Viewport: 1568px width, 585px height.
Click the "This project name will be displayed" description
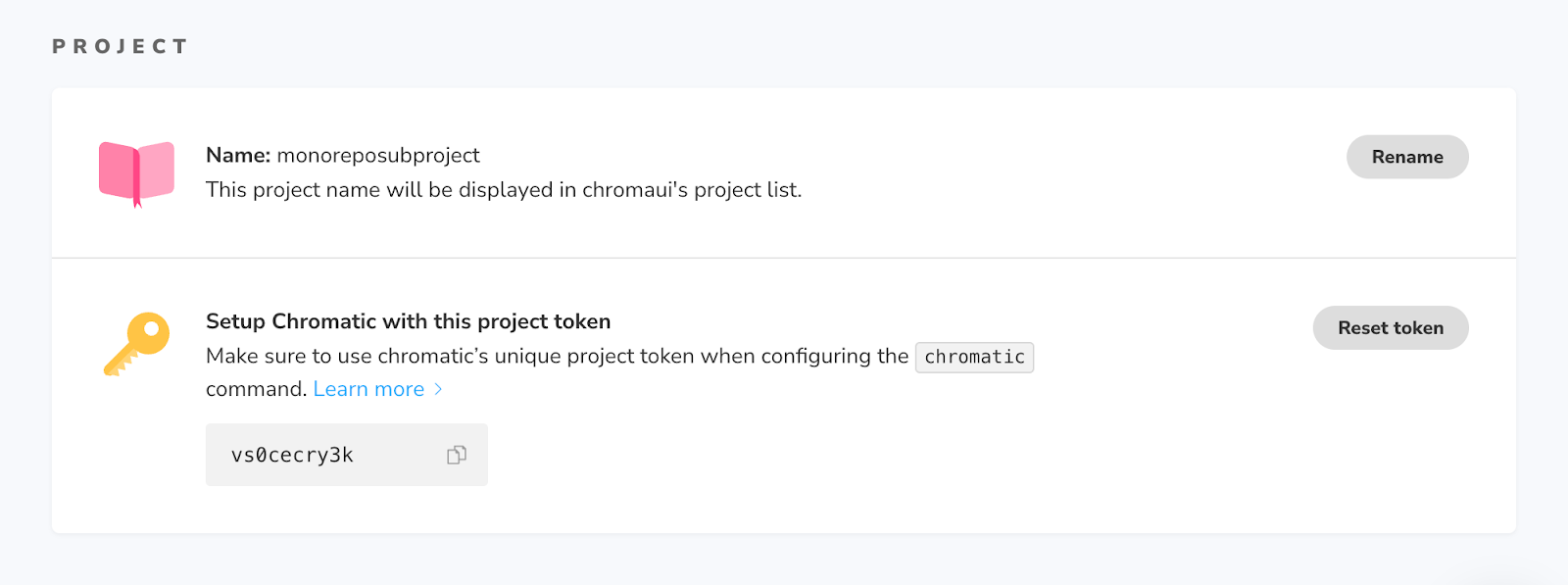(x=392, y=189)
